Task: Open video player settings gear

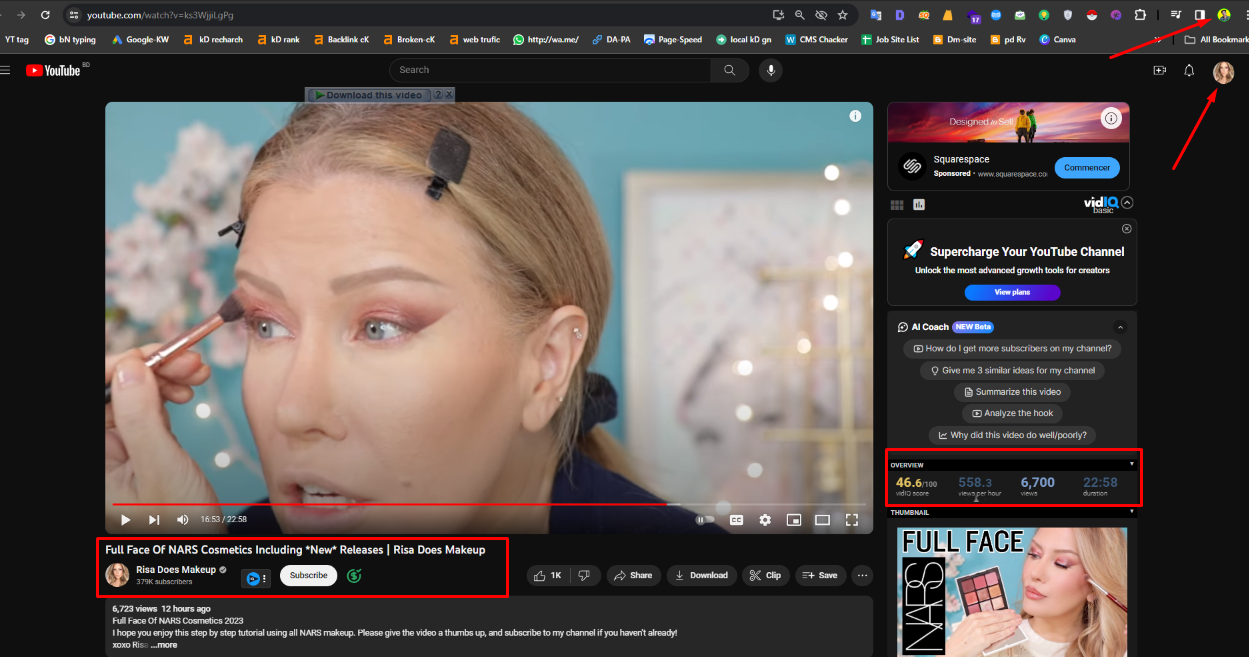Action: (765, 520)
